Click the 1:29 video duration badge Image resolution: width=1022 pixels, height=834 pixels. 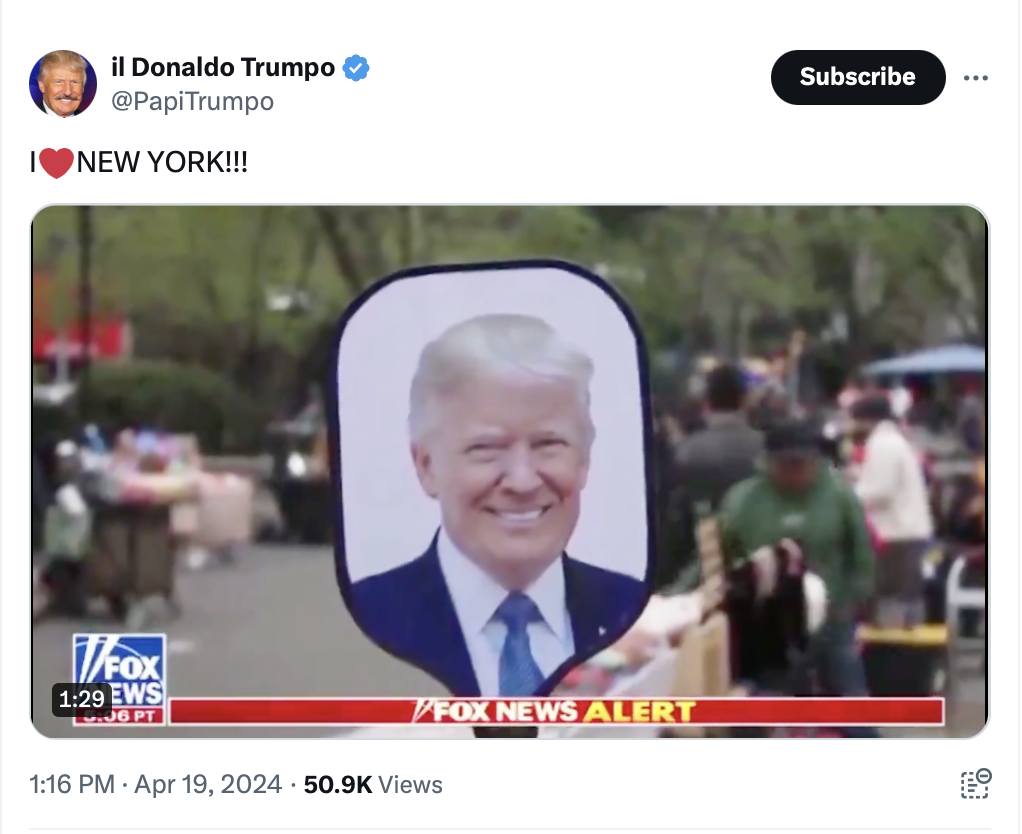click(x=81, y=699)
